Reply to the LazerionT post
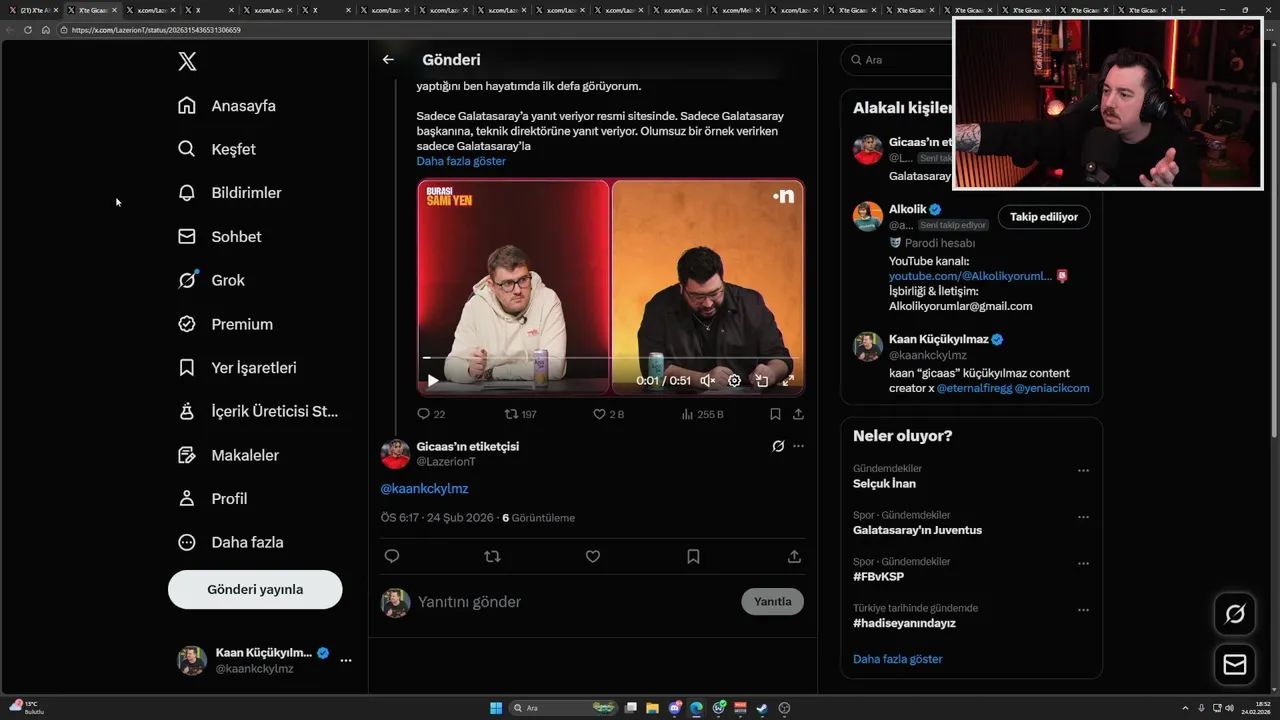The width and height of the screenshot is (1280, 720). [x=392, y=556]
